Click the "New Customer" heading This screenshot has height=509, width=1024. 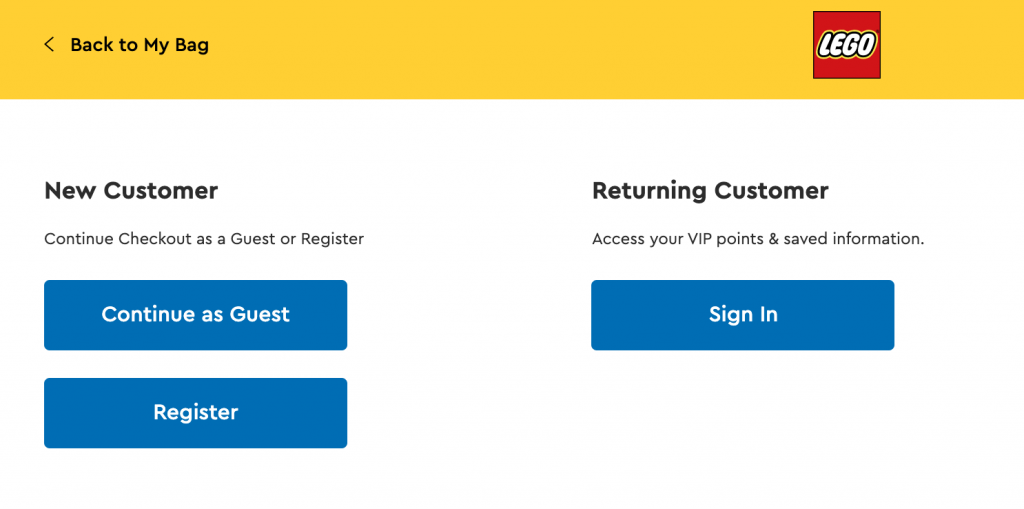click(x=131, y=191)
